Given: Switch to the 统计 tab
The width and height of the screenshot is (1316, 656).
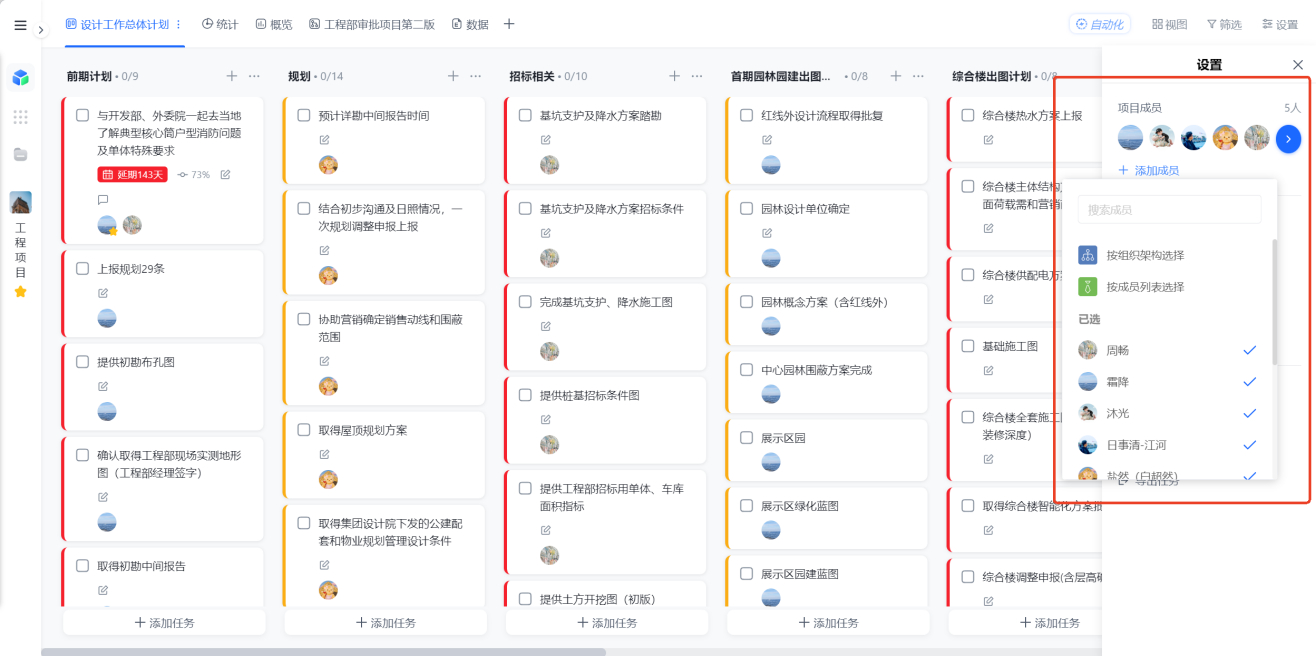Looking at the screenshot, I should [220, 24].
